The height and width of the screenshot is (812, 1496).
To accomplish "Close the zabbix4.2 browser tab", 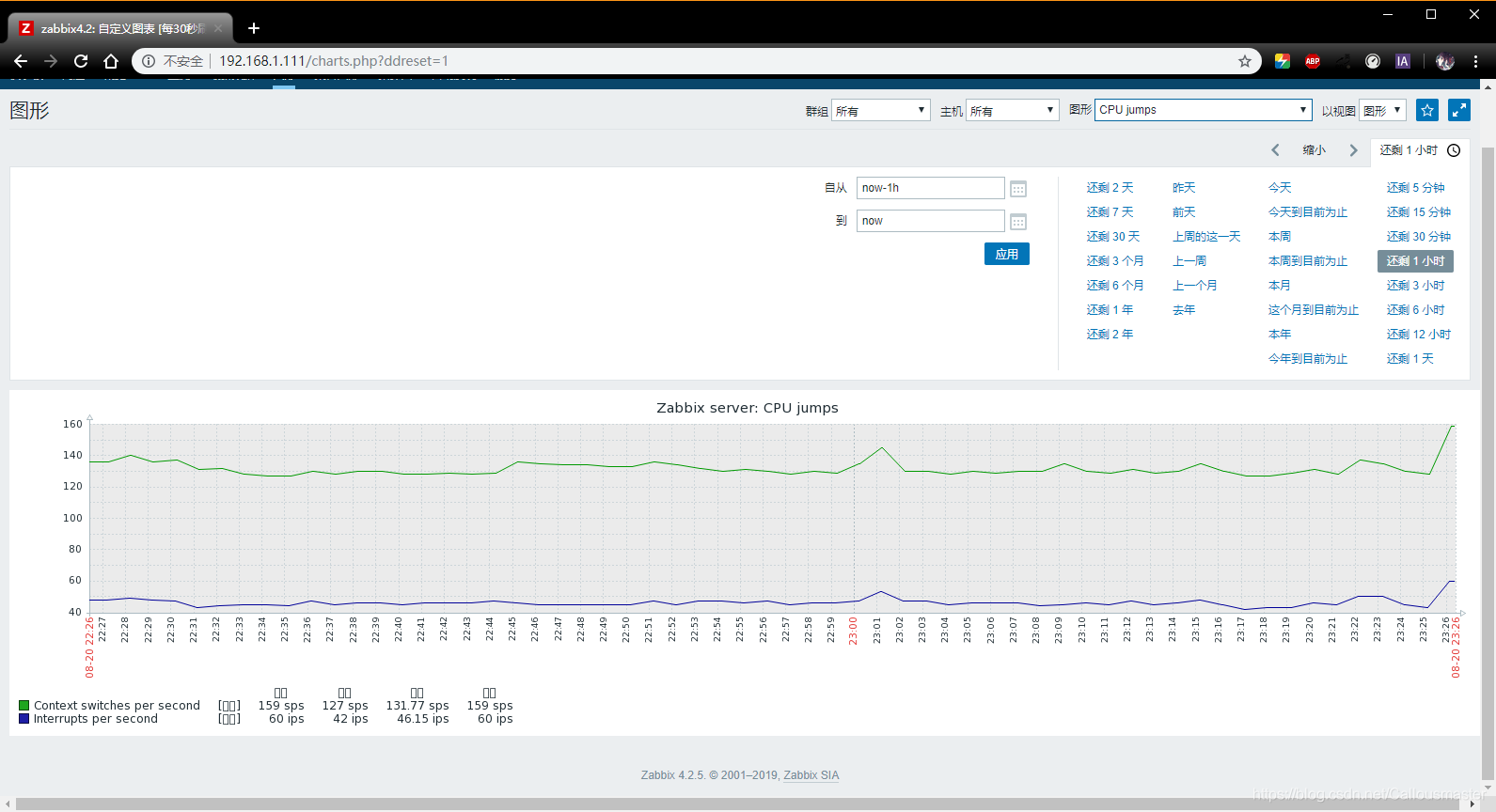I will point(218,28).
